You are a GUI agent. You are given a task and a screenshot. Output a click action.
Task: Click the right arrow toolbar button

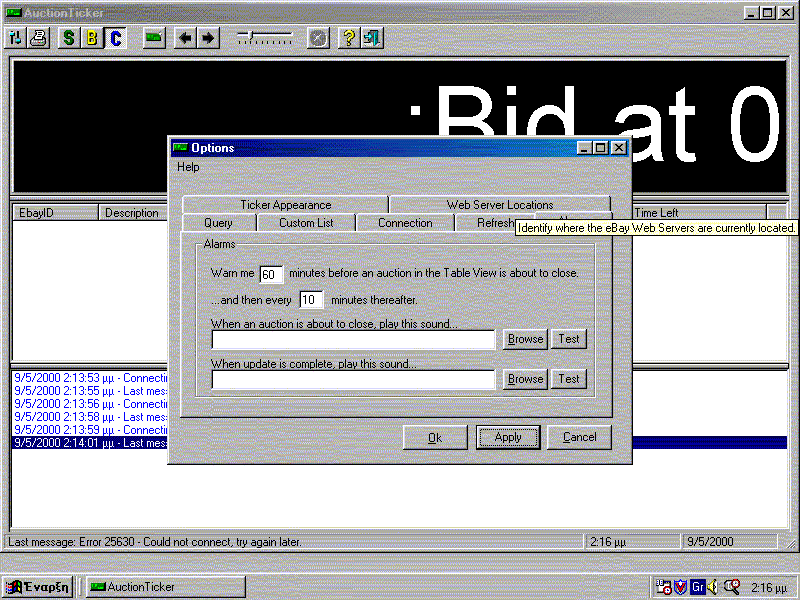[208, 38]
